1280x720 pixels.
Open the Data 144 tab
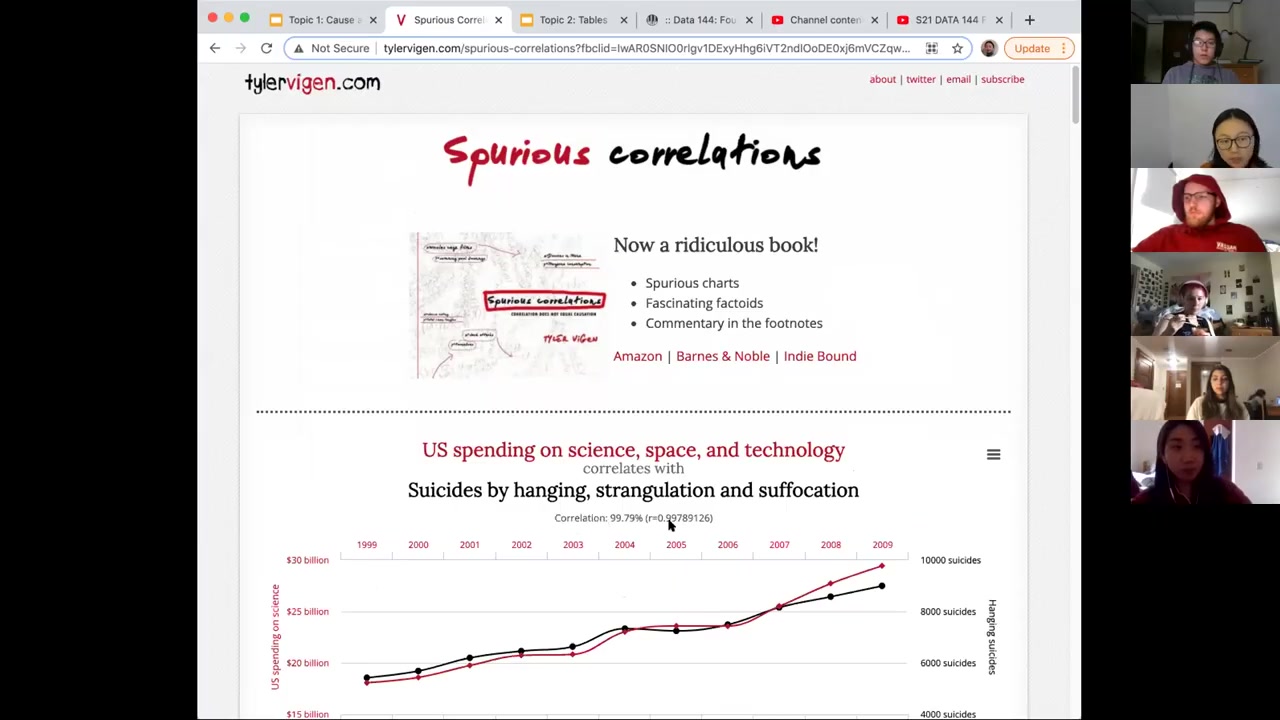pyautogui.click(x=697, y=20)
